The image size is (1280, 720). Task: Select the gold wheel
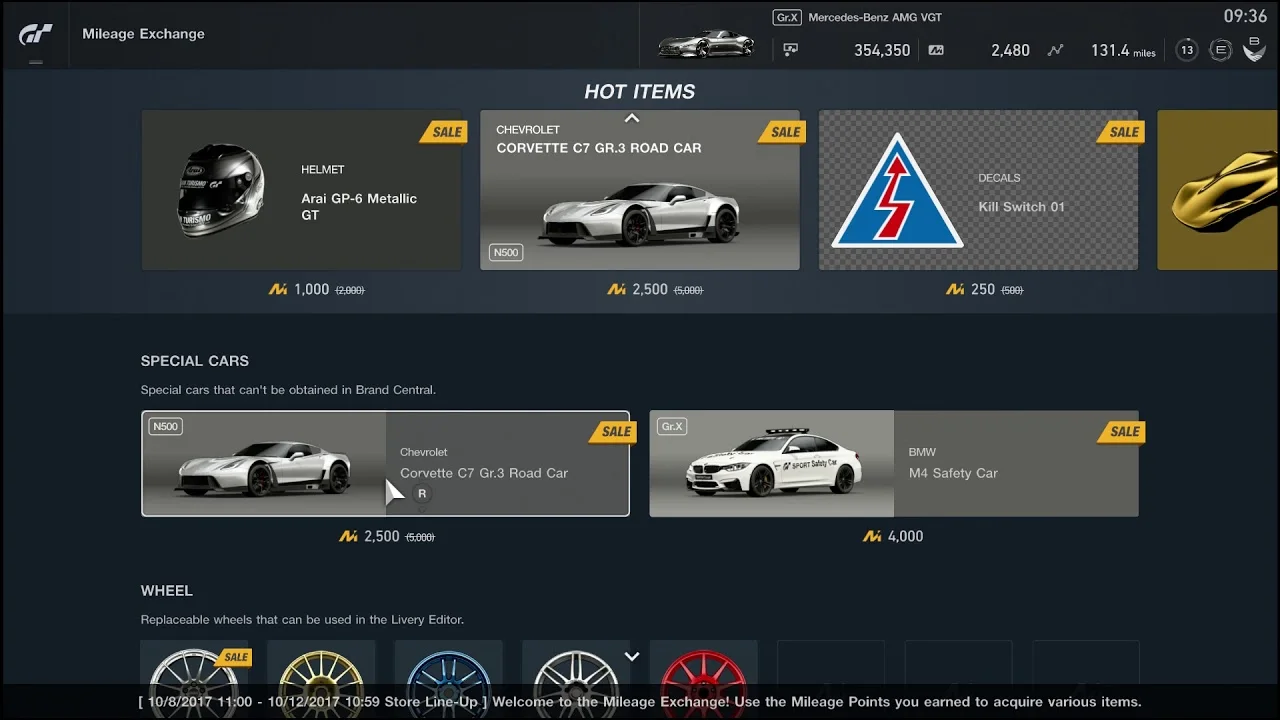pyautogui.click(x=321, y=680)
